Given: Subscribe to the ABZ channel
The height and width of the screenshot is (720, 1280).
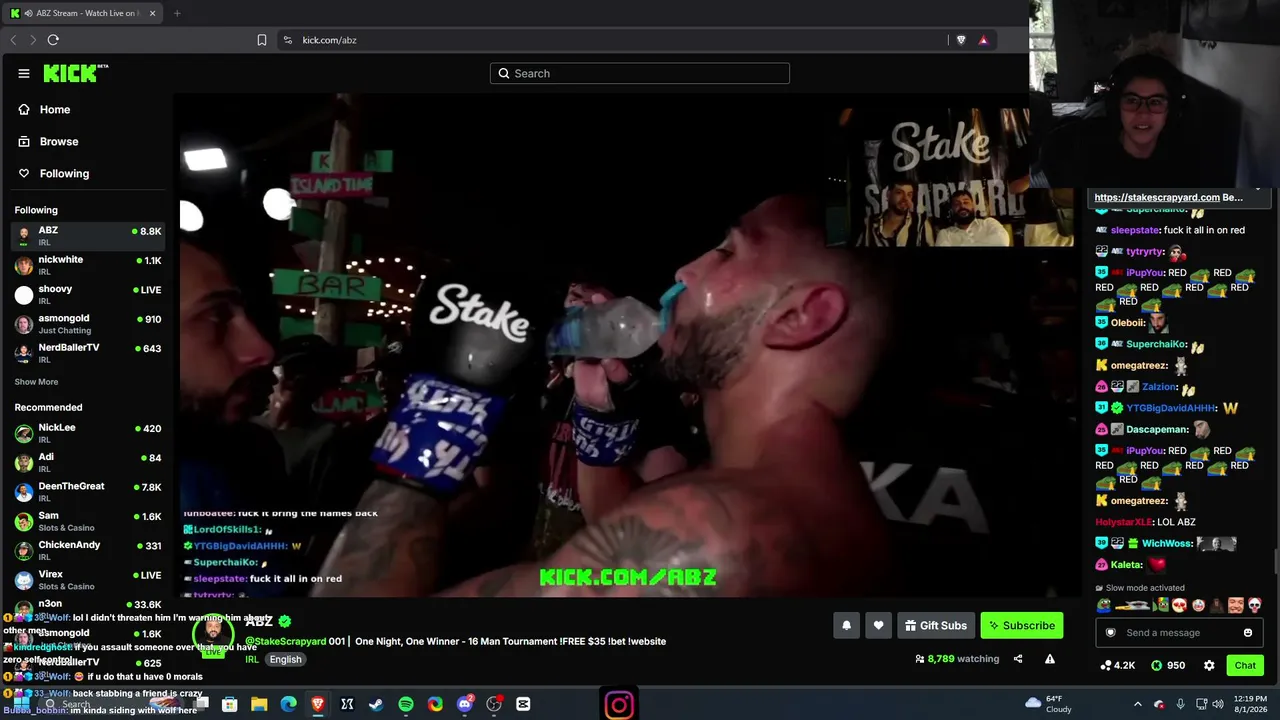Looking at the screenshot, I should pyautogui.click(x=1022, y=626).
